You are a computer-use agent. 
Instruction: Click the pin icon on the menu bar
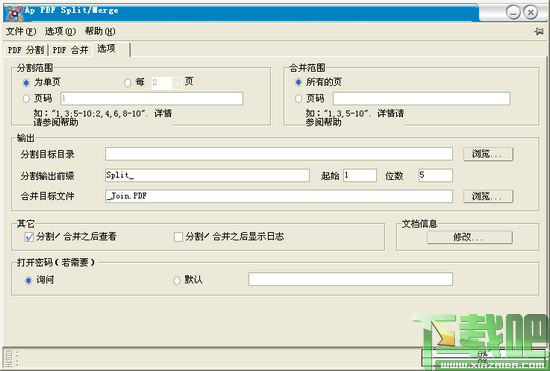click(x=539, y=32)
